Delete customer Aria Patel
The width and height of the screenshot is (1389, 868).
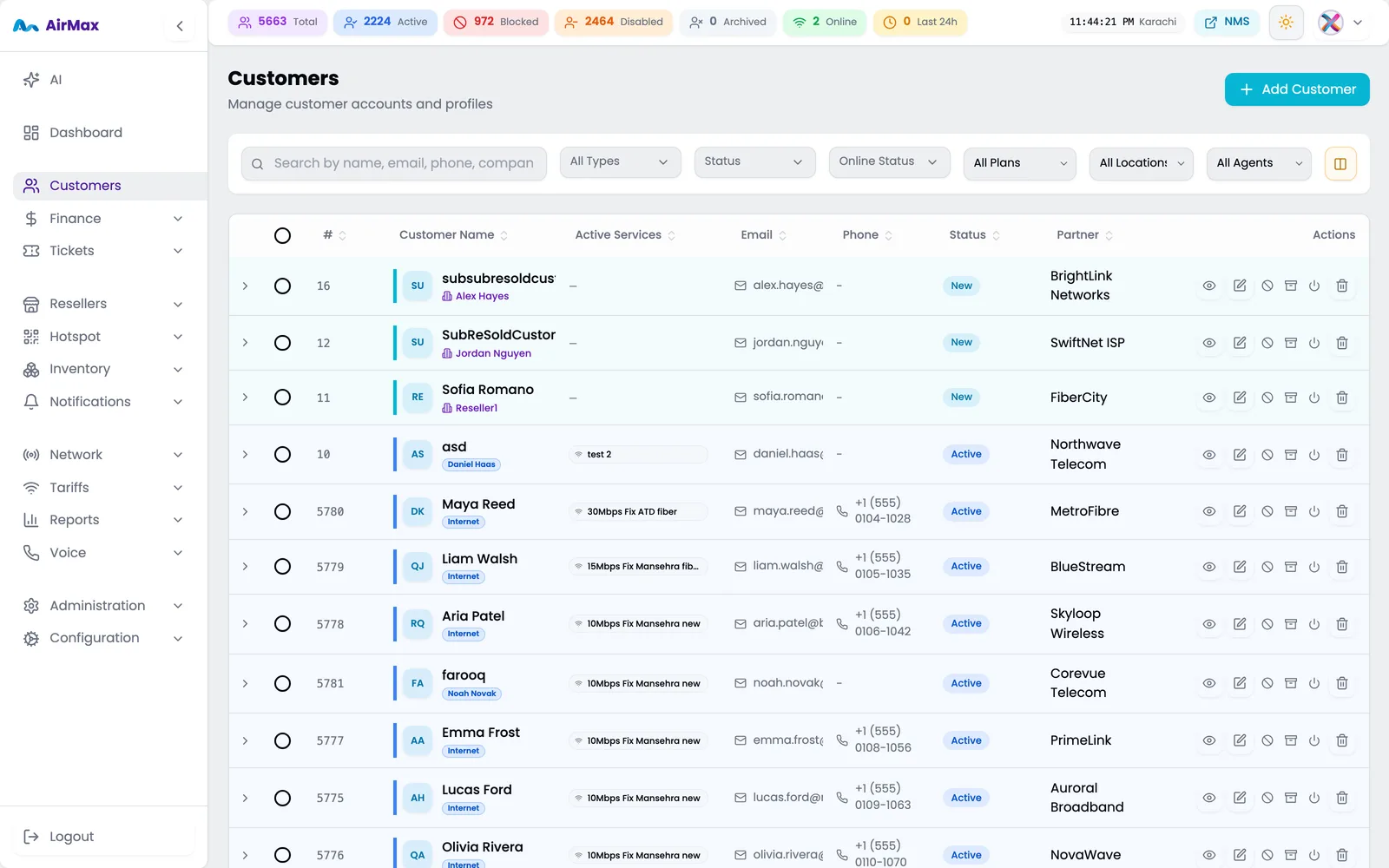(1342, 624)
